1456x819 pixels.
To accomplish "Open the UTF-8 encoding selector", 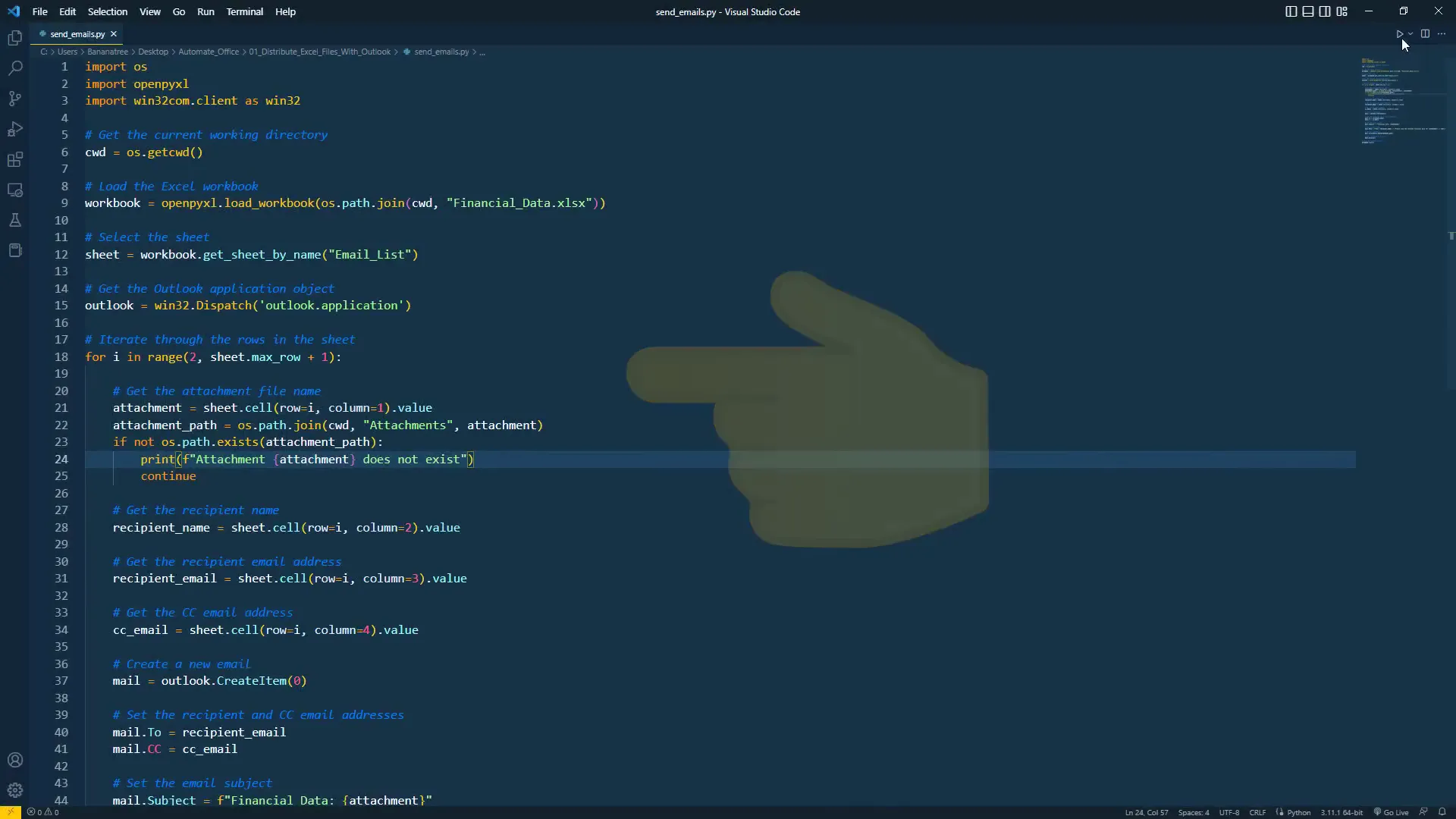I will (1228, 812).
